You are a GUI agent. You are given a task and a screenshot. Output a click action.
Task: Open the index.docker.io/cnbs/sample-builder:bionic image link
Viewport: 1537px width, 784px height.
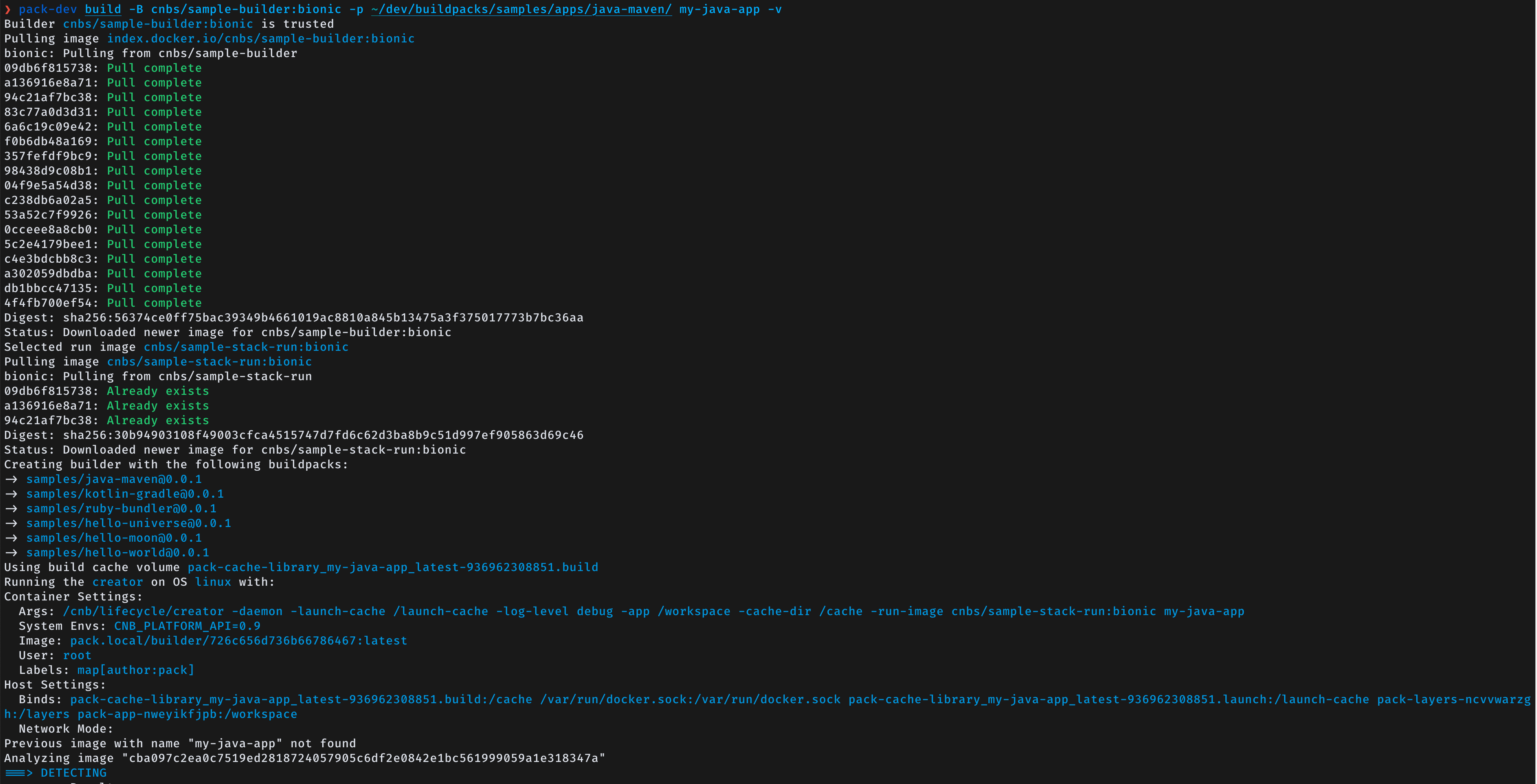point(260,39)
